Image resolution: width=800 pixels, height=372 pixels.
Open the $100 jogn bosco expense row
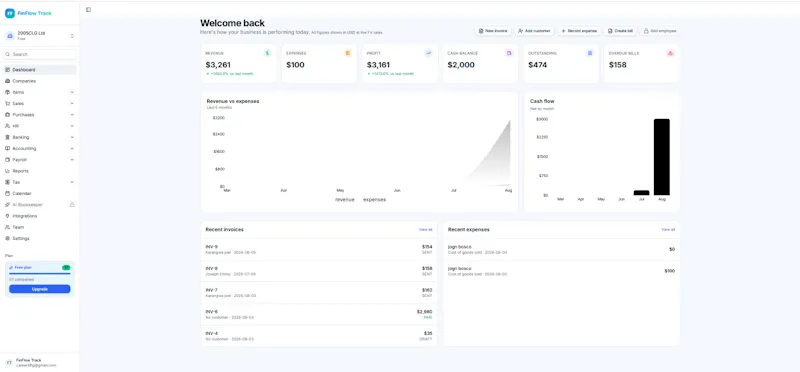[561, 271]
